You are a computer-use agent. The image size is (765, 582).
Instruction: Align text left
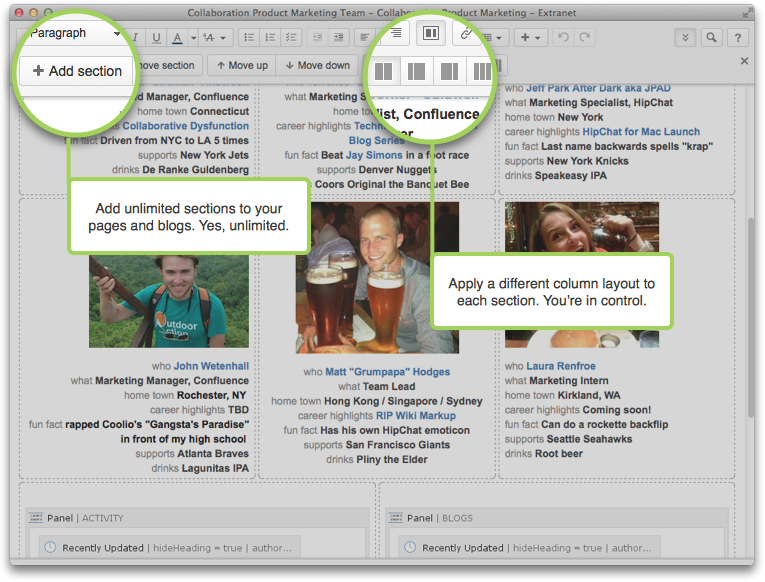pos(364,38)
